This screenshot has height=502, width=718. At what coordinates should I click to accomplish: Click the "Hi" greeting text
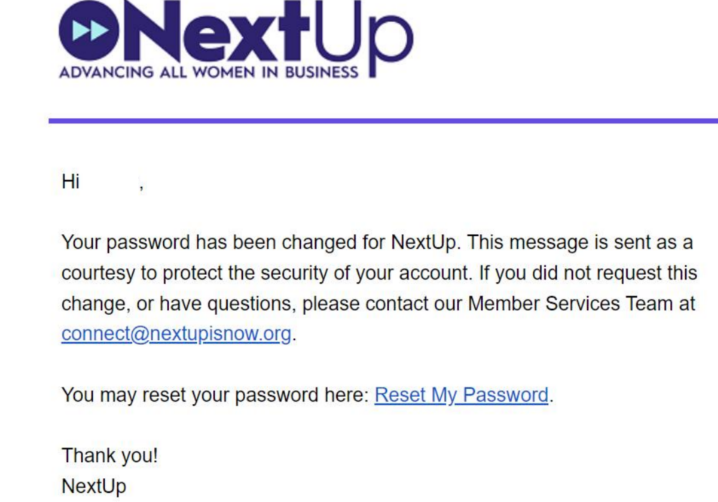pos(70,182)
